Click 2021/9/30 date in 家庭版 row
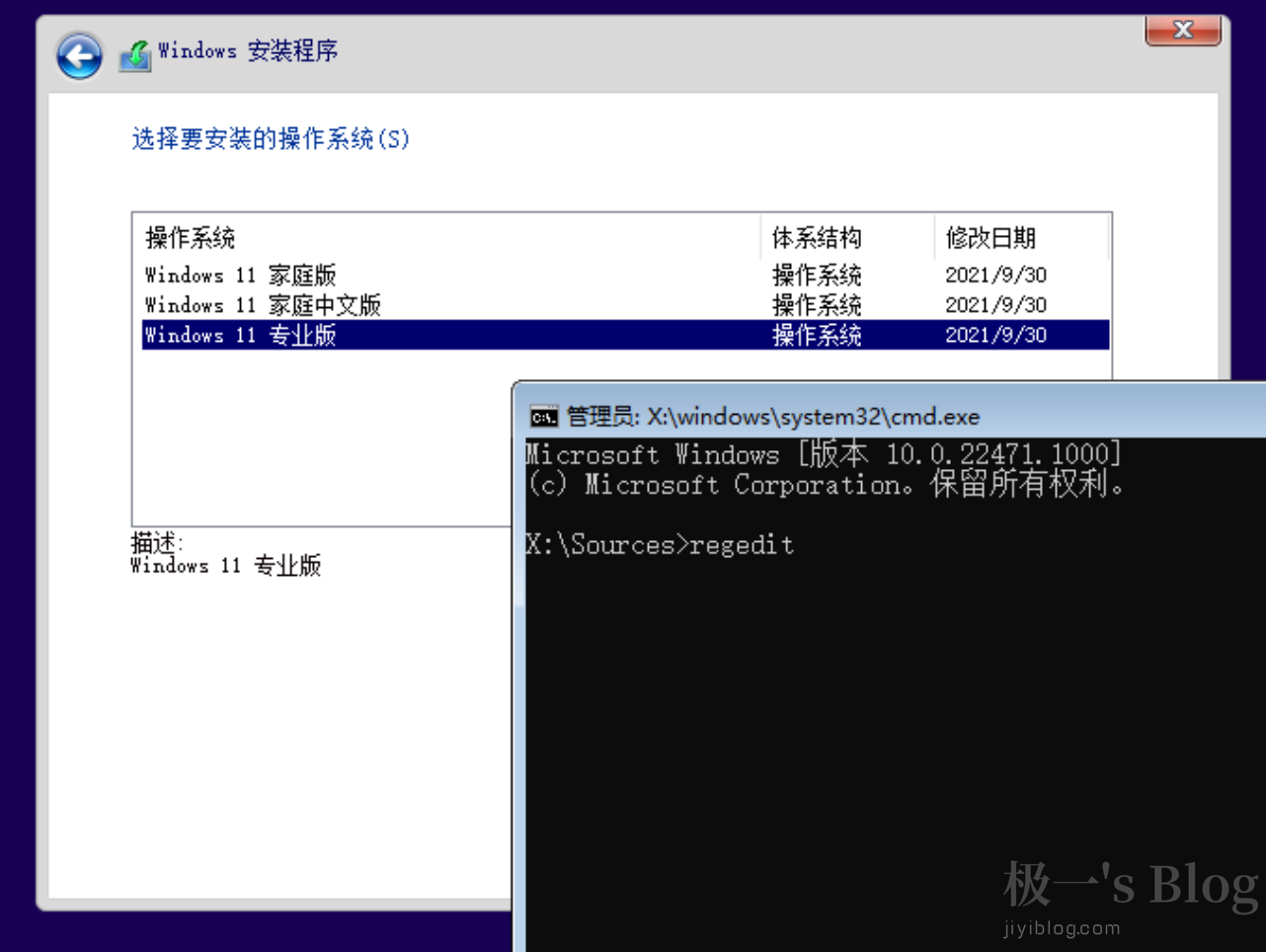Screen dimensions: 1266x952 click(995, 275)
